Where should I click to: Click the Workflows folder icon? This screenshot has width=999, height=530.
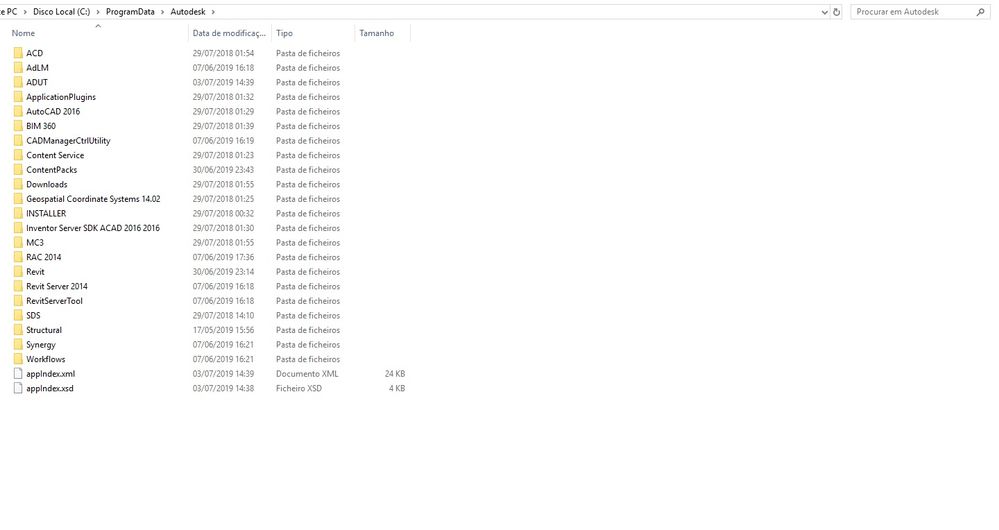pos(18,359)
